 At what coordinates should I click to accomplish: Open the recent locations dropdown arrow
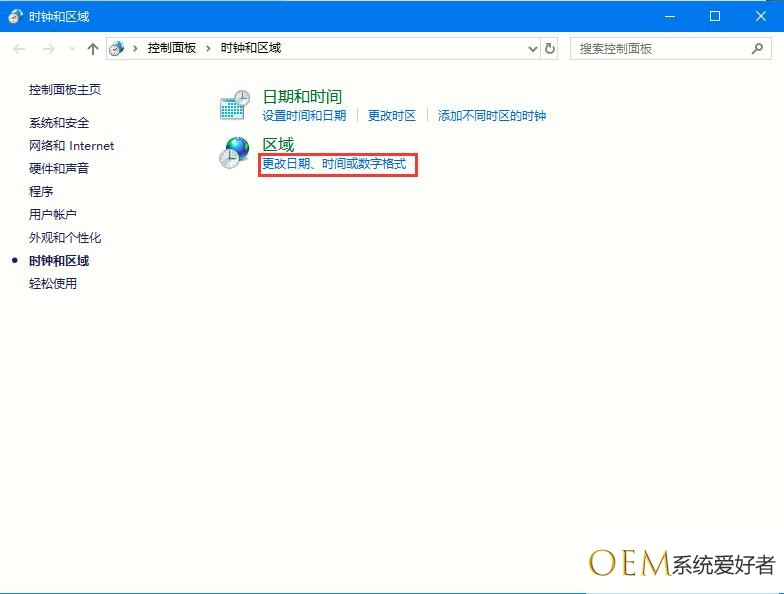tap(72, 49)
